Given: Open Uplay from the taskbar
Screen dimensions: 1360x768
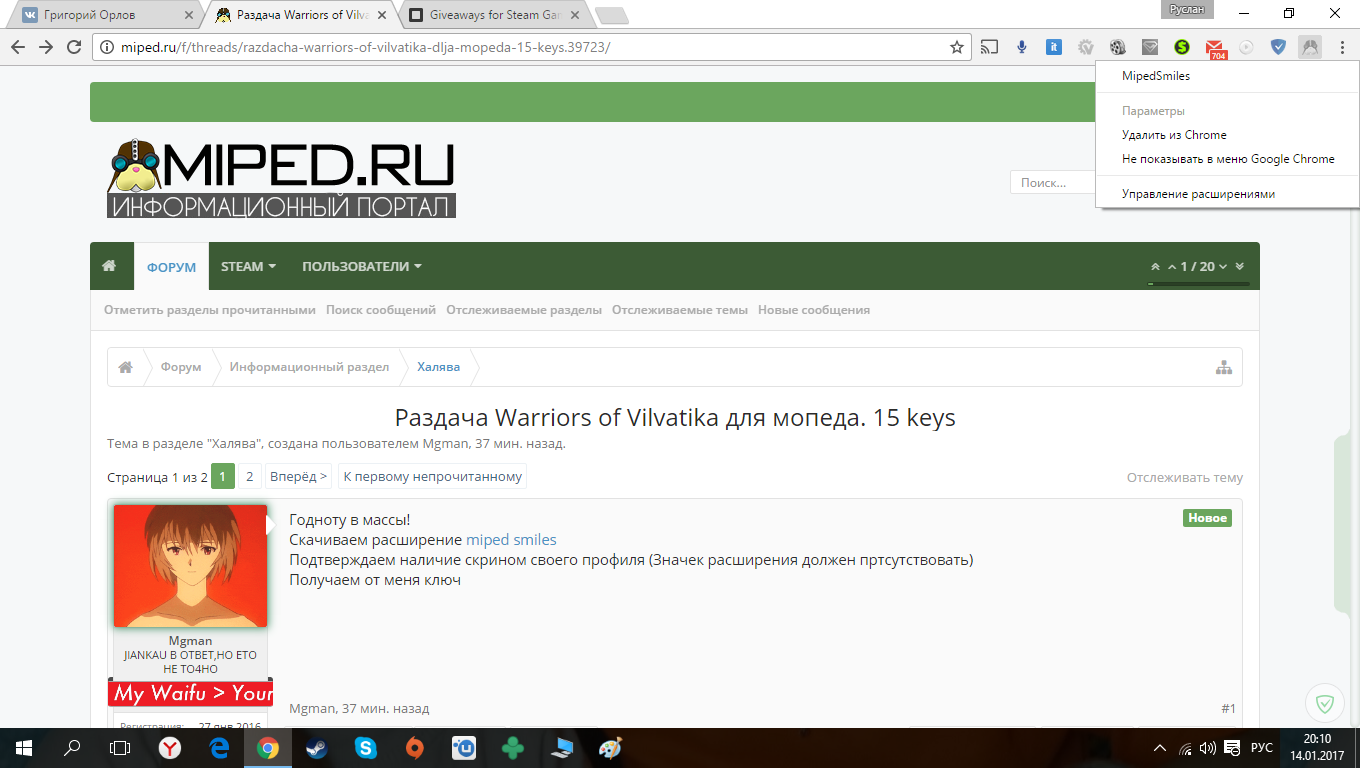Looking at the screenshot, I should coord(463,747).
